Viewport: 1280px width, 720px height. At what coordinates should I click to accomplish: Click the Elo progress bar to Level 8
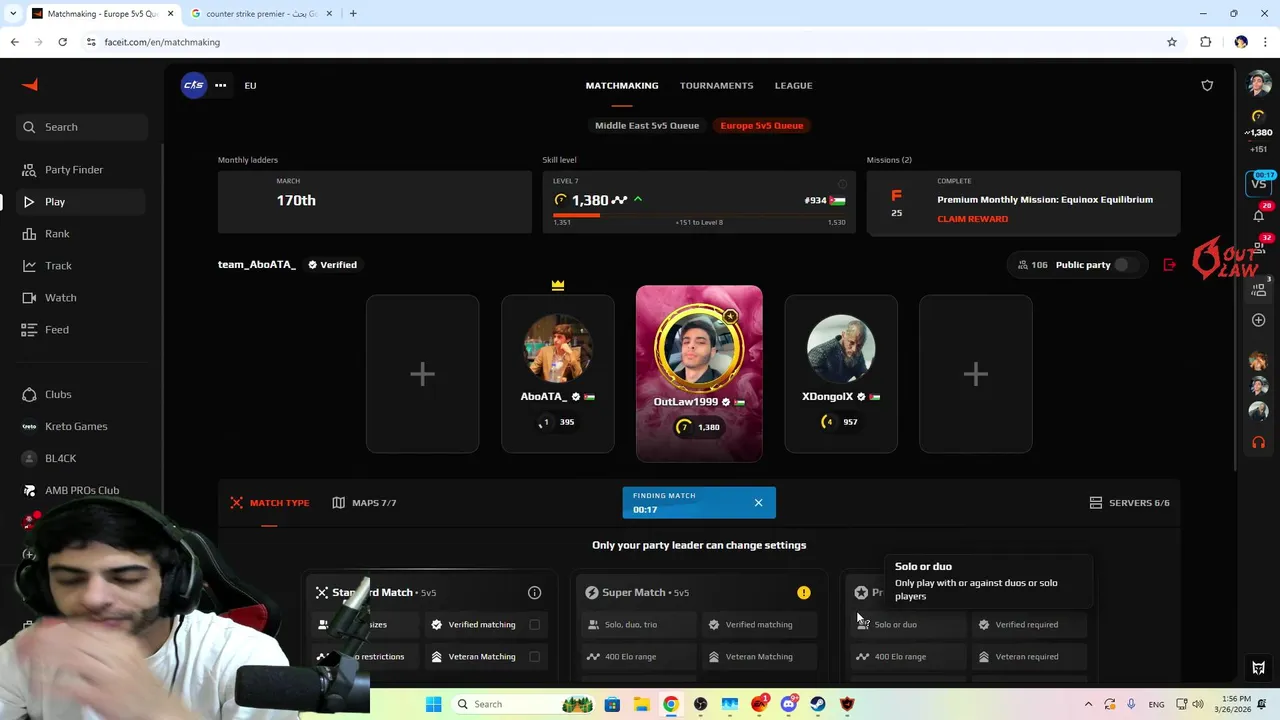[699, 214]
